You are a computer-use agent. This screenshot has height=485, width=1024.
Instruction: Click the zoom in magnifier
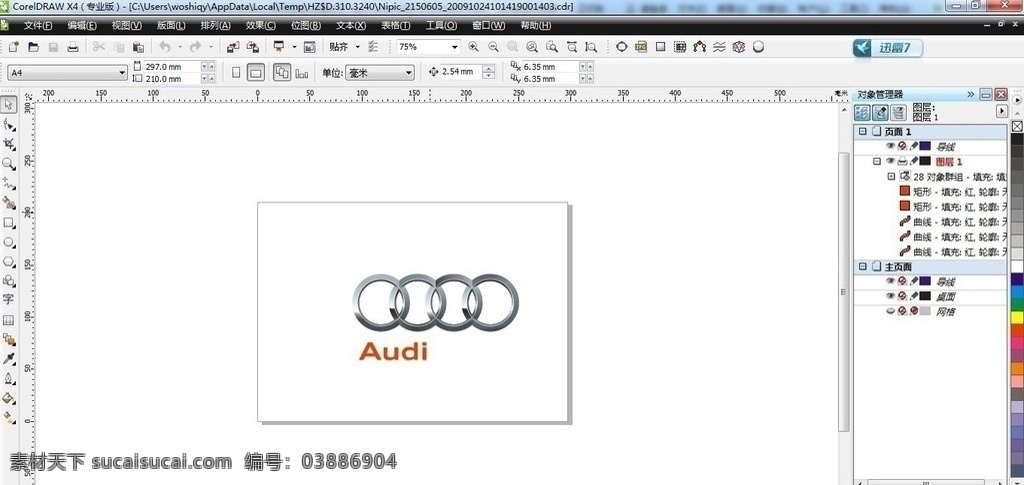(473, 47)
